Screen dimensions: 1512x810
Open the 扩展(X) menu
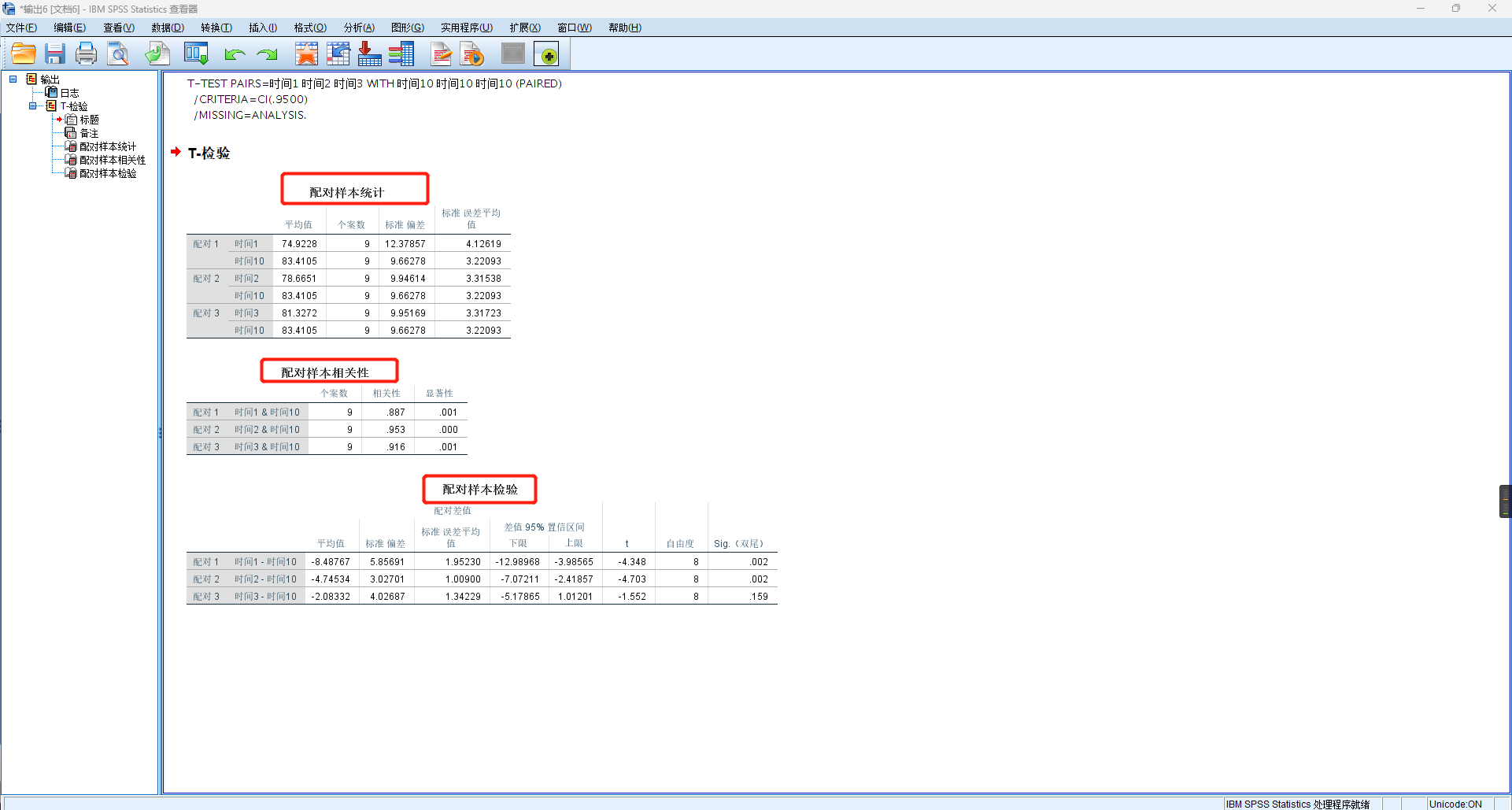point(525,28)
